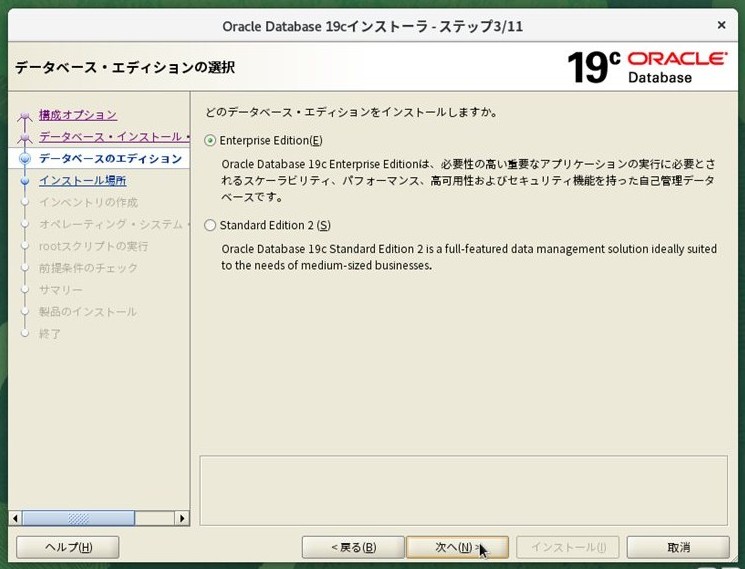Select the Enterprise Edition radio button
Screen dimensions: 745x569
[x=210, y=141]
